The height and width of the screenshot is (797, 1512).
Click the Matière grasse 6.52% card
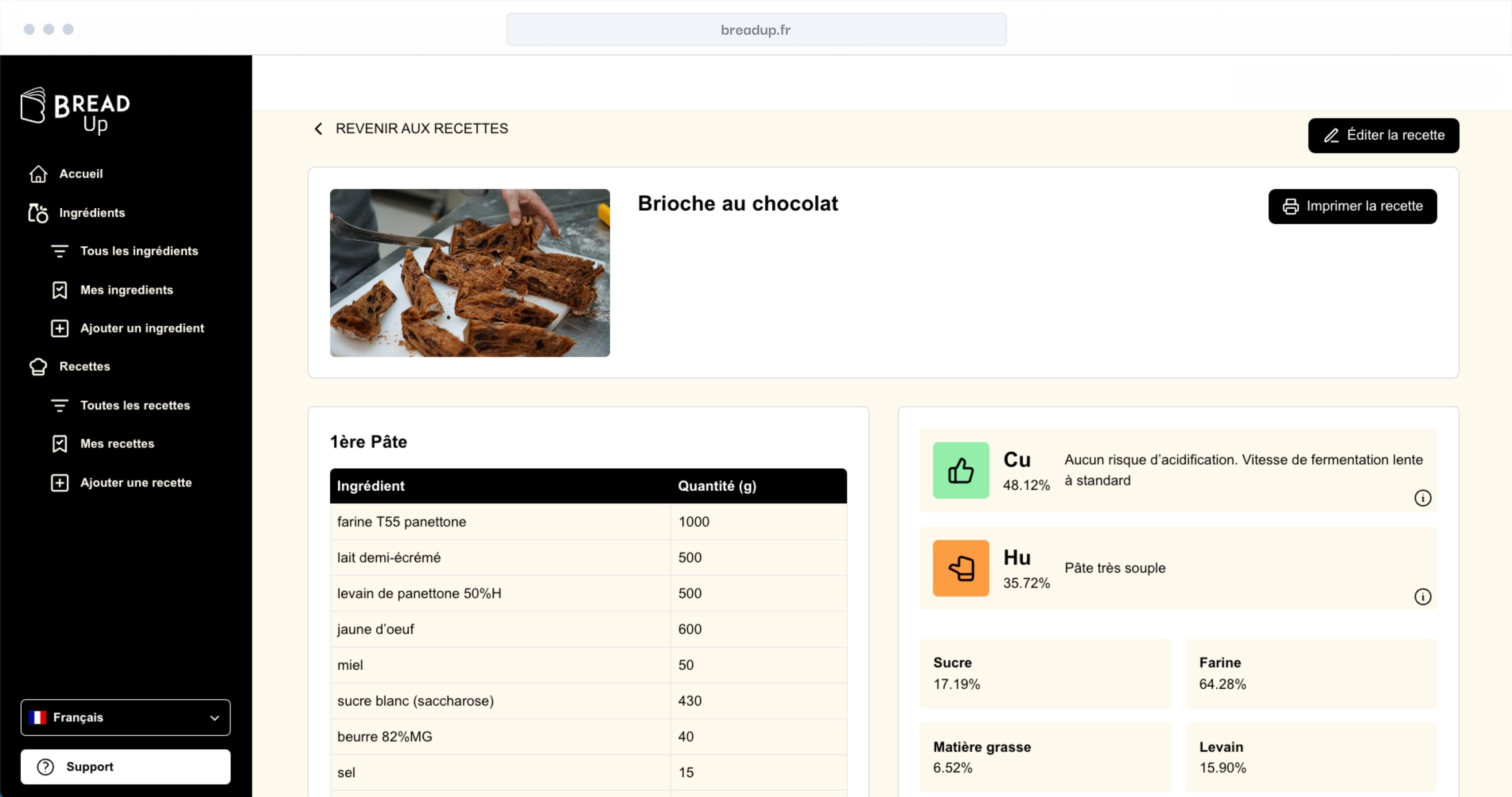pyautogui.click(x=1045, y=757)
